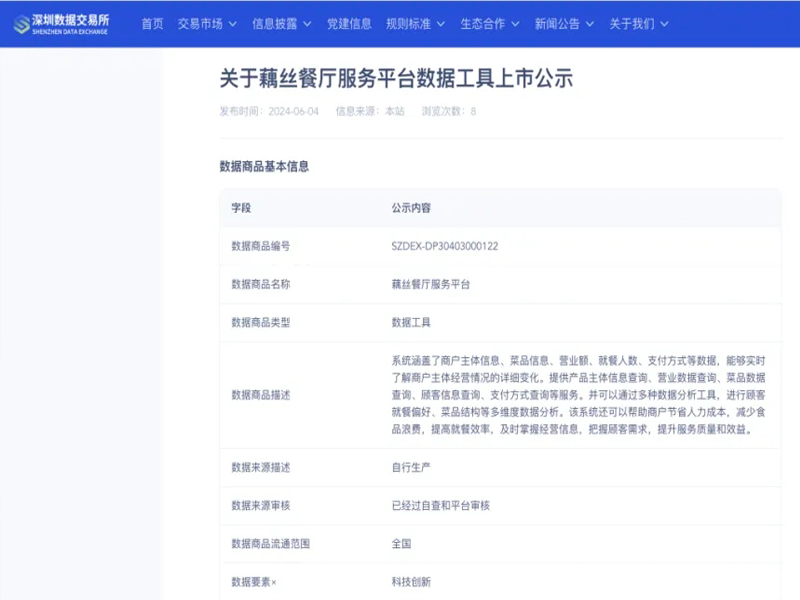Click the article title 关于藕丝餐厅服务平台数据工具上市公示
The image size is (800, 600).
click(x=396, y=79)
